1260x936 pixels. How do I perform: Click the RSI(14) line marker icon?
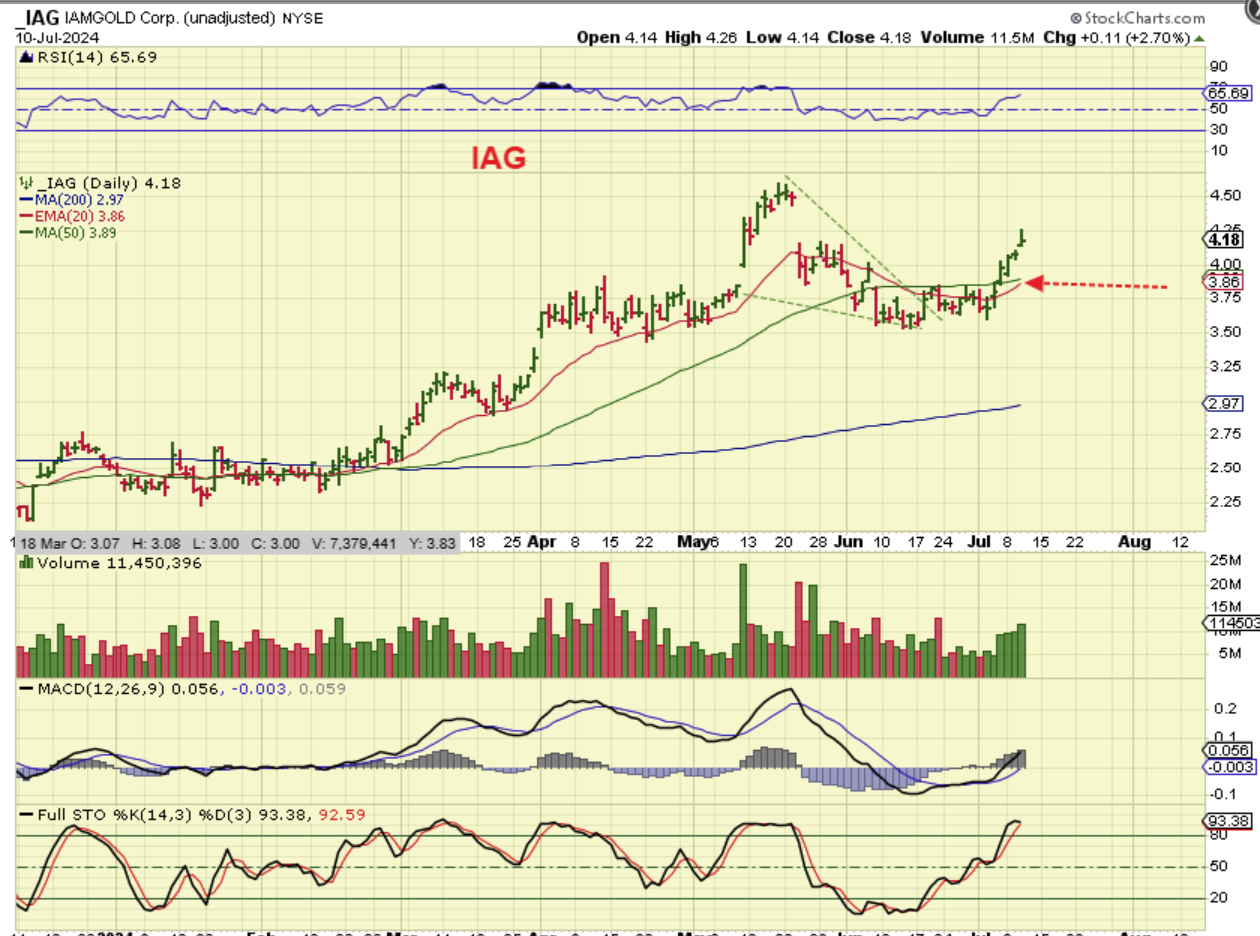(26, 59)
